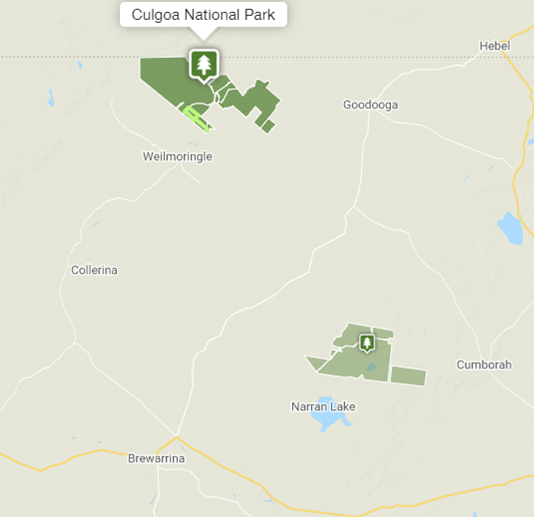Click the Narran Lake label
This screenshot has width=534, height=517.
point(323,407)
